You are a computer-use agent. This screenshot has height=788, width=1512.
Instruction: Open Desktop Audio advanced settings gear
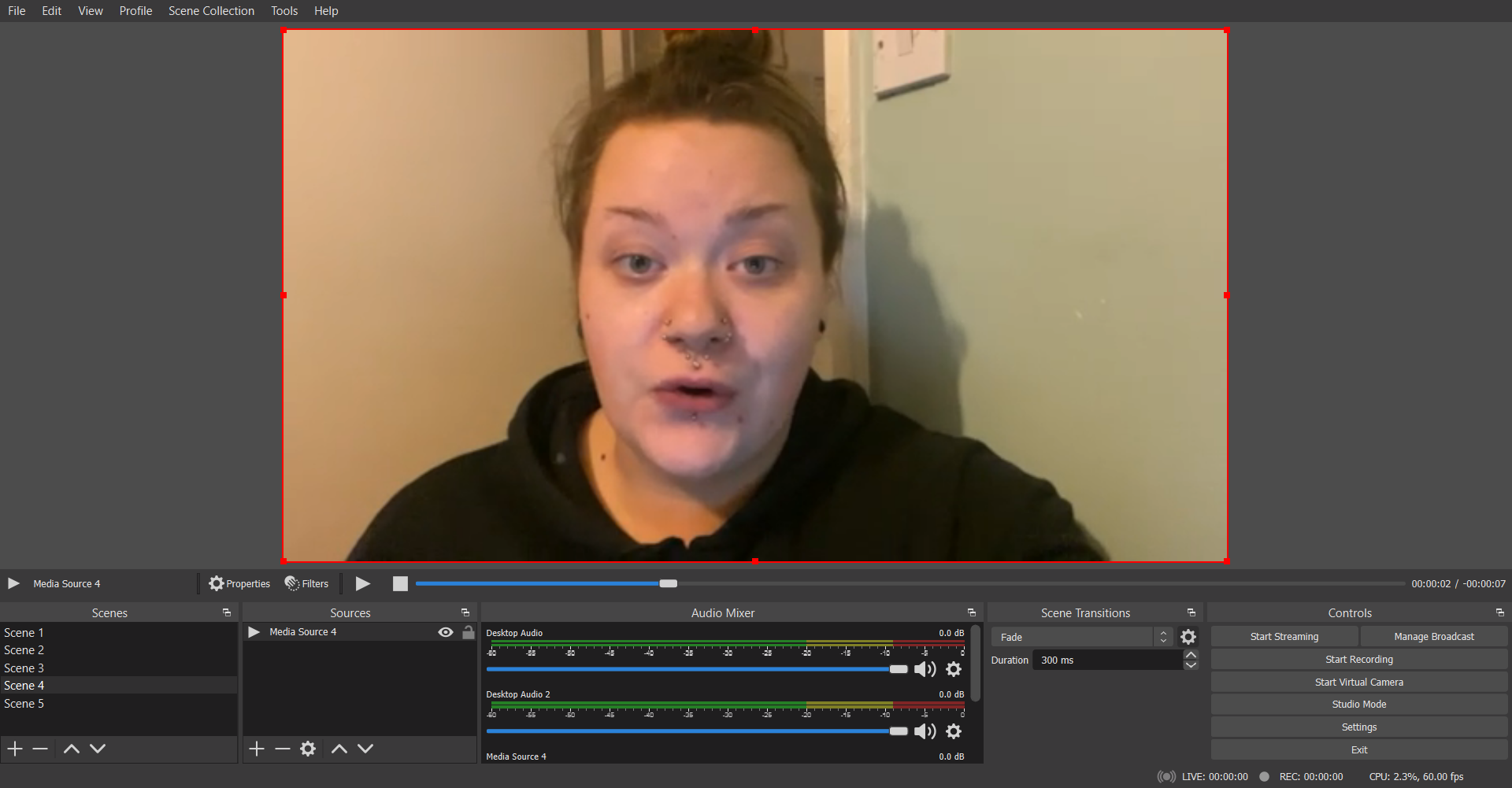[954, 669]
